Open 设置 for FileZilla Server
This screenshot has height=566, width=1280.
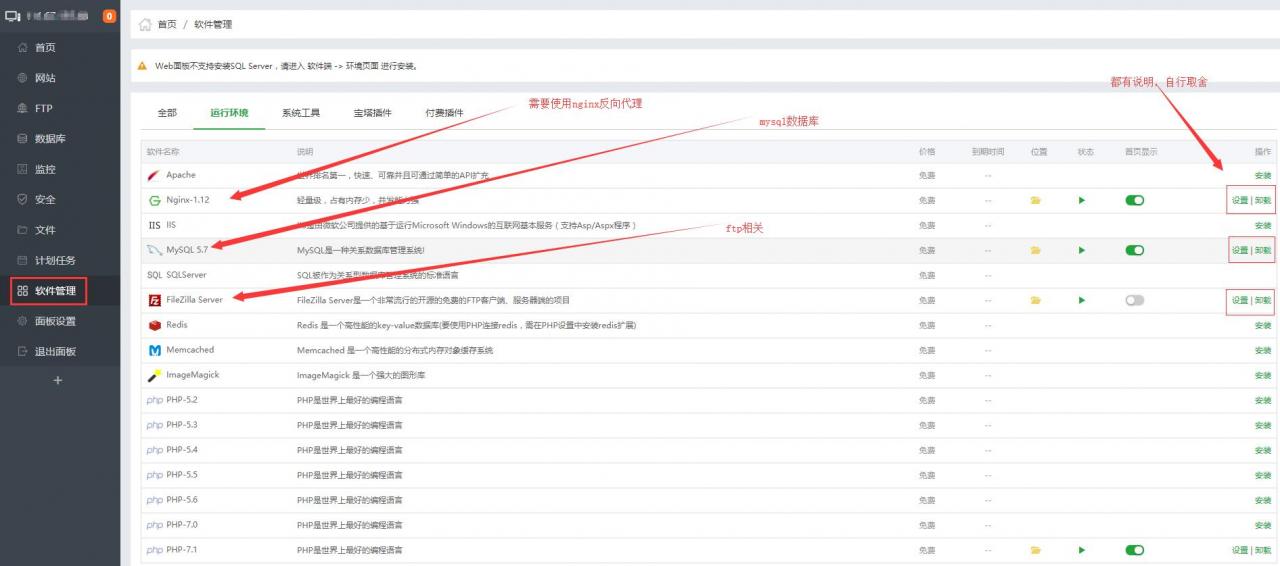click(1240, 300)
